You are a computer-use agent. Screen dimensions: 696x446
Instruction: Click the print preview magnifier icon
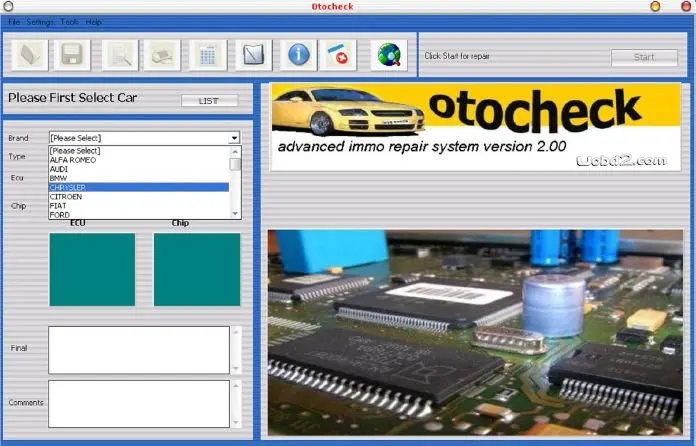[x=120, y=55]
